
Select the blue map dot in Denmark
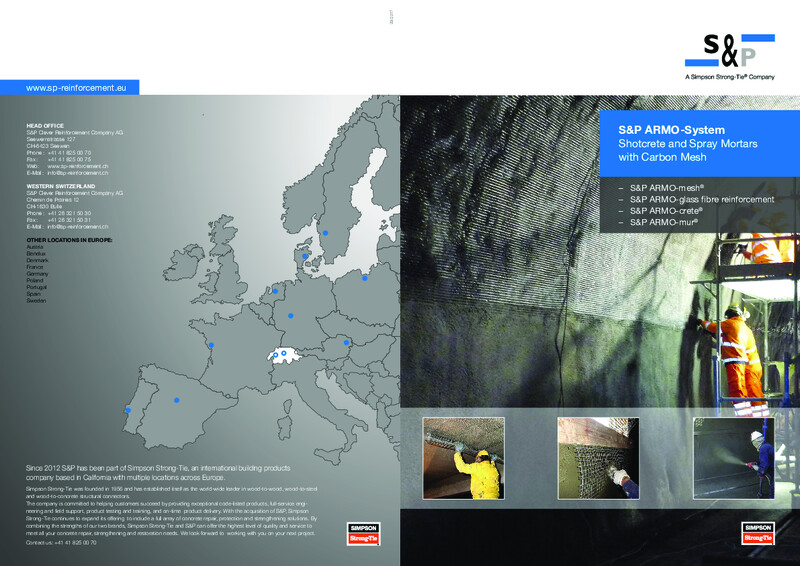tap(305, 256)
